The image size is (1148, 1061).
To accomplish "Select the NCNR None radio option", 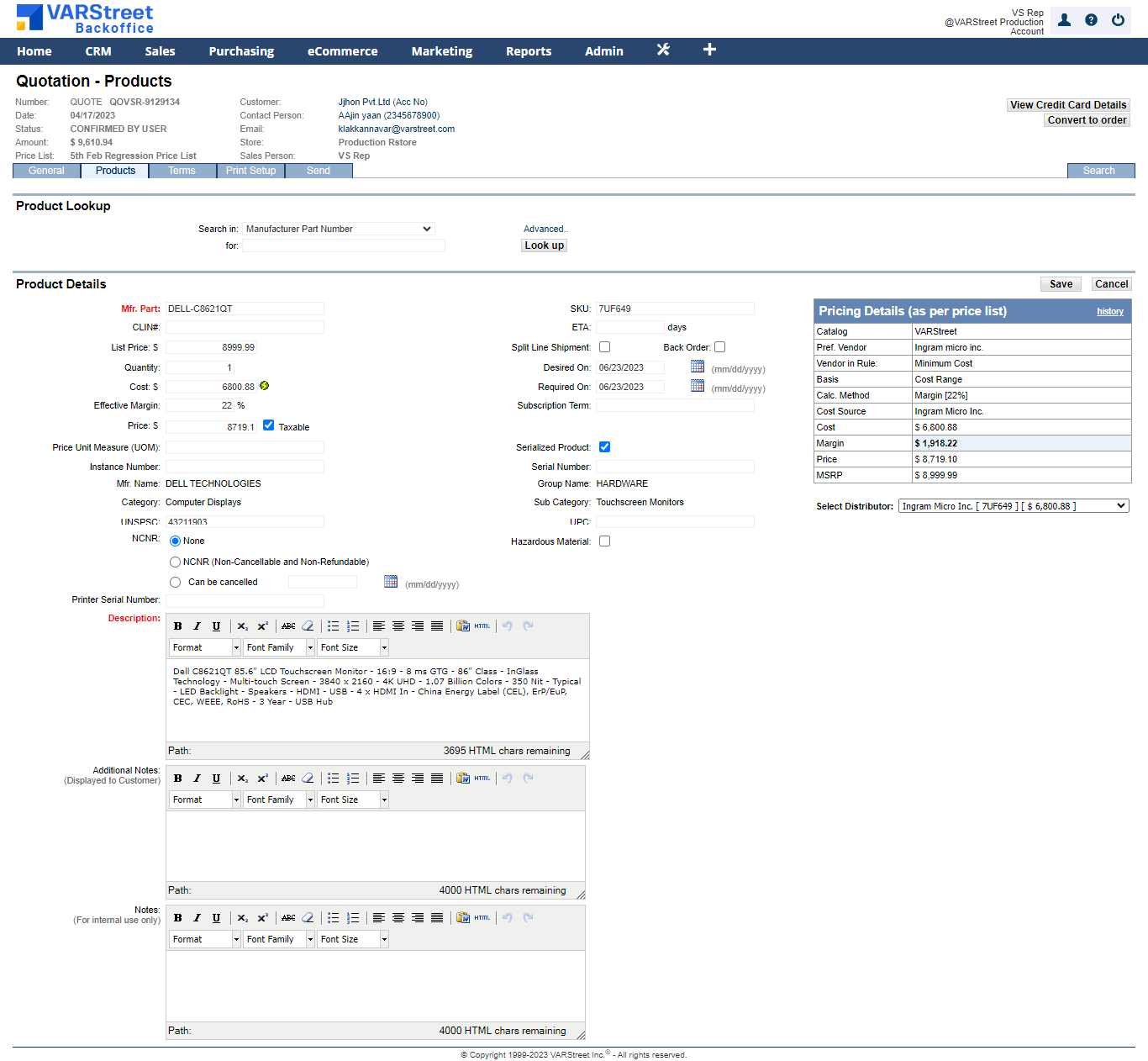I will (x=175, y=541).
